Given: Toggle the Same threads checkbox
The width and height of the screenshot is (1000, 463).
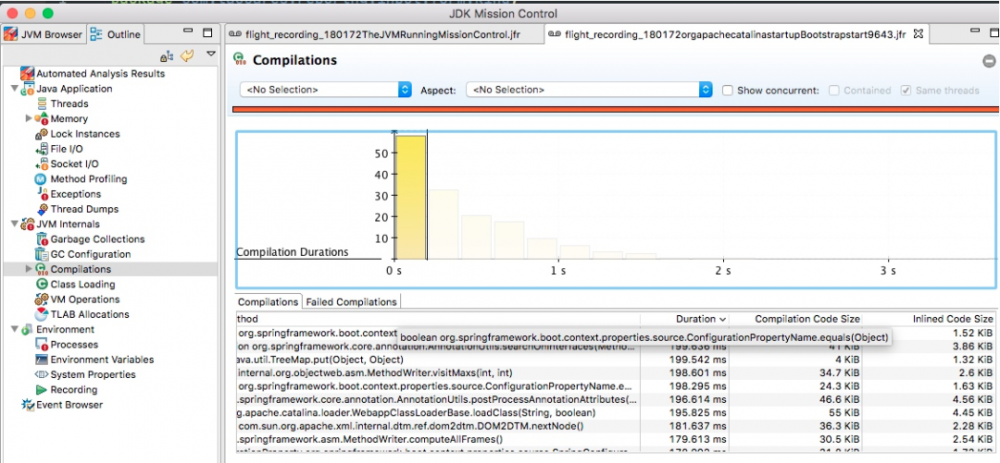Looking at the screenshot, I should coord(906,90).
